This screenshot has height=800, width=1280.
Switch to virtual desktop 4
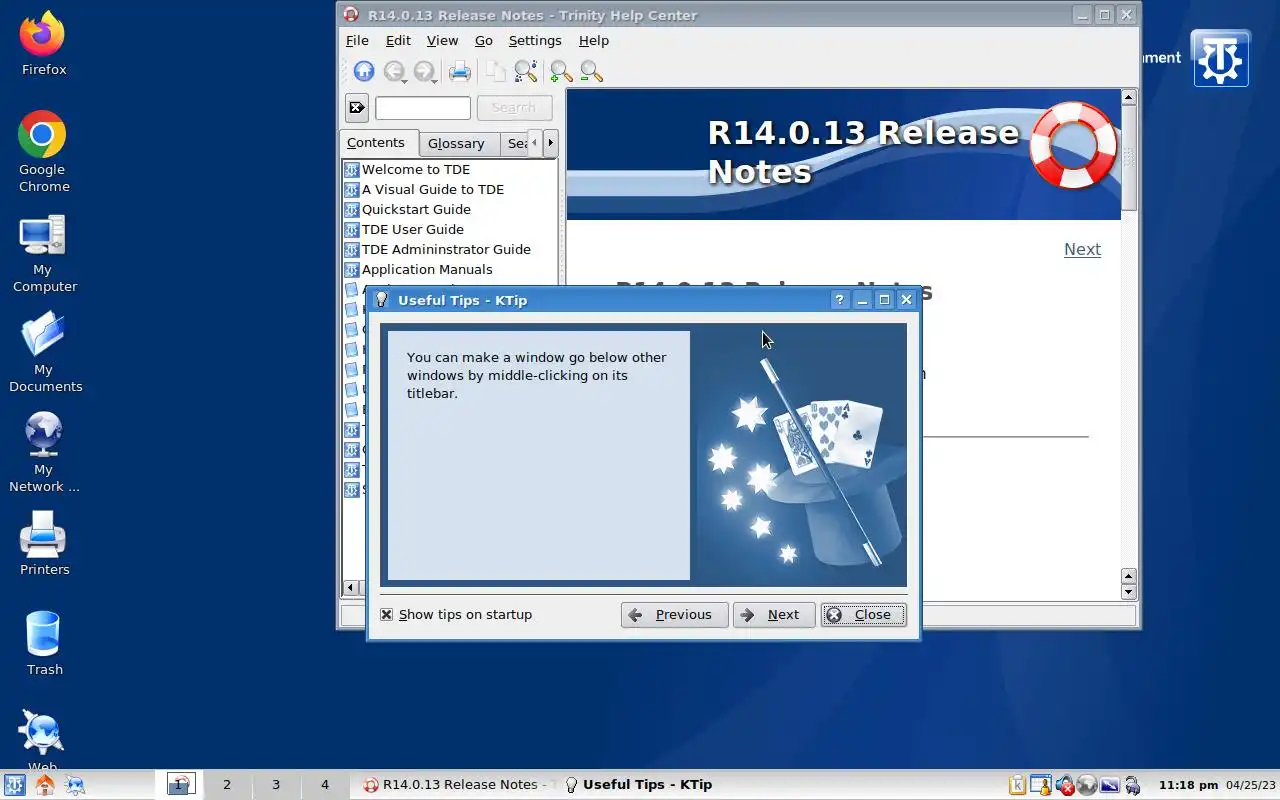point(325,785)
